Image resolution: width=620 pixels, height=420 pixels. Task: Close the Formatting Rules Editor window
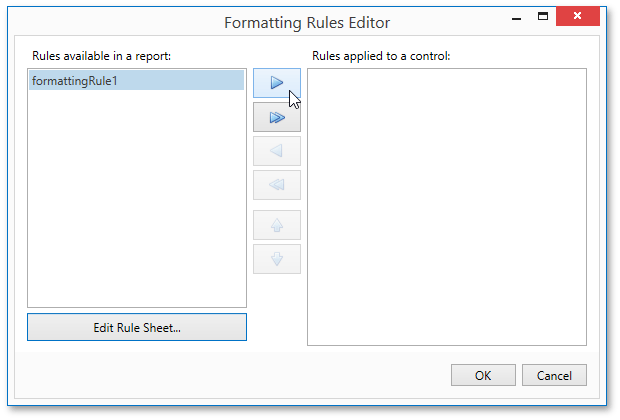pyautogui.click(x=578, y=16)
